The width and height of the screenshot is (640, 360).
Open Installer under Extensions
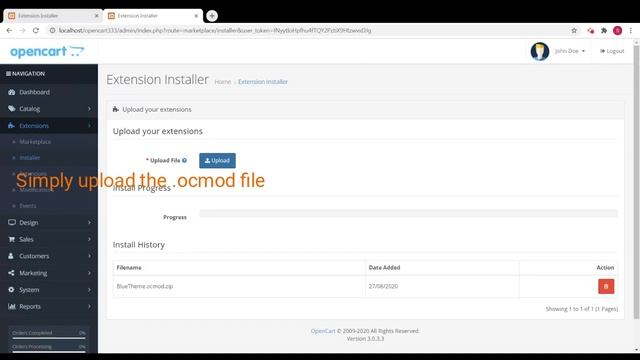tap(30, 158)
